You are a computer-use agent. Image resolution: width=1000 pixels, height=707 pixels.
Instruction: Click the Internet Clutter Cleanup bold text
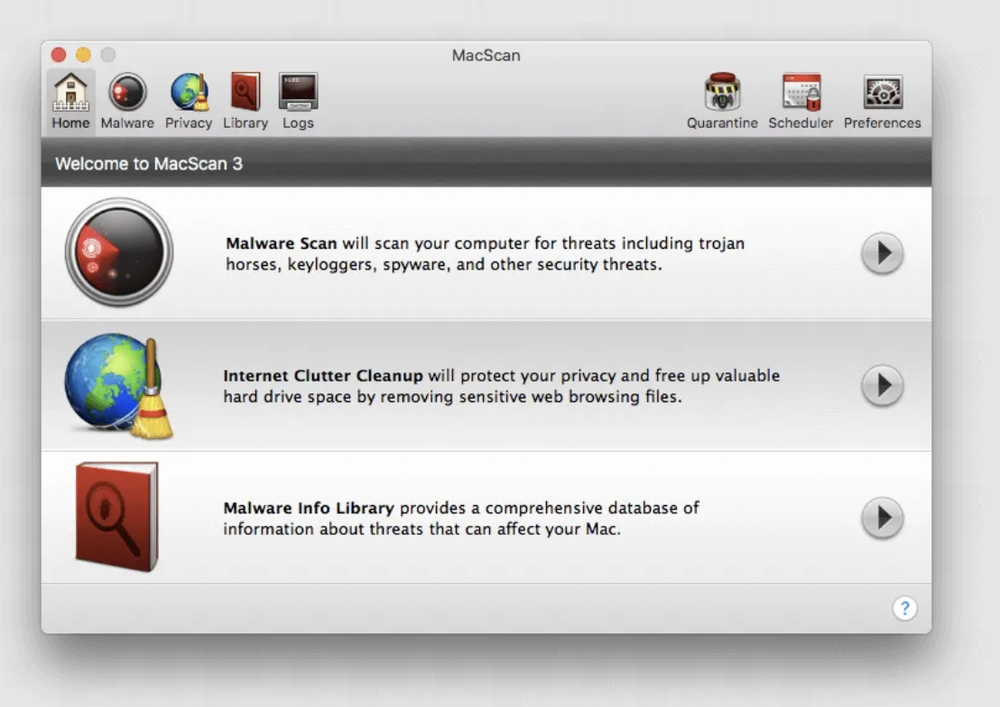[x=323, y=375]
